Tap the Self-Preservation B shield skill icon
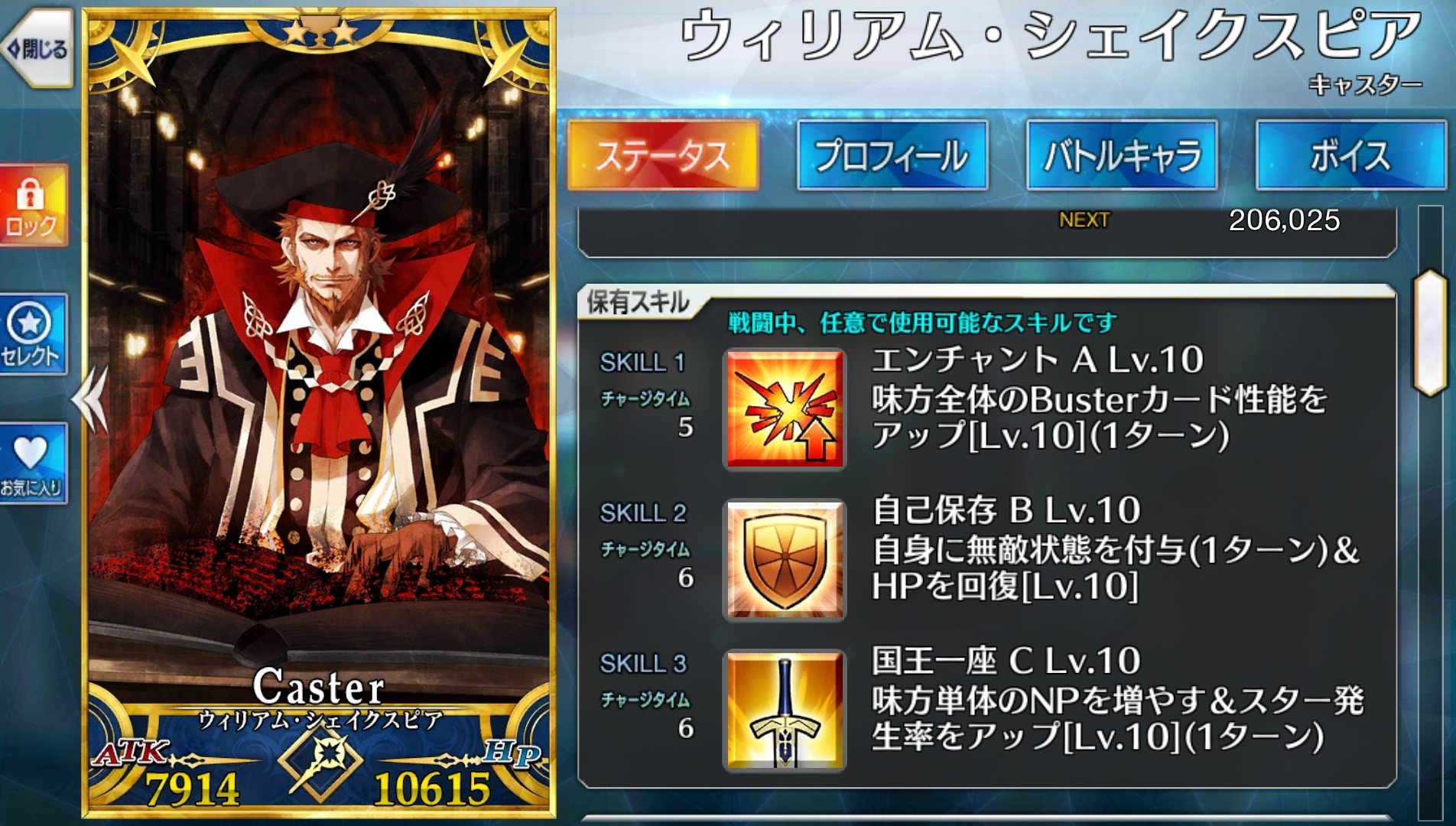Image resolution: width=1456 pixels, height=826 pixels. click(x=785, y=559)
